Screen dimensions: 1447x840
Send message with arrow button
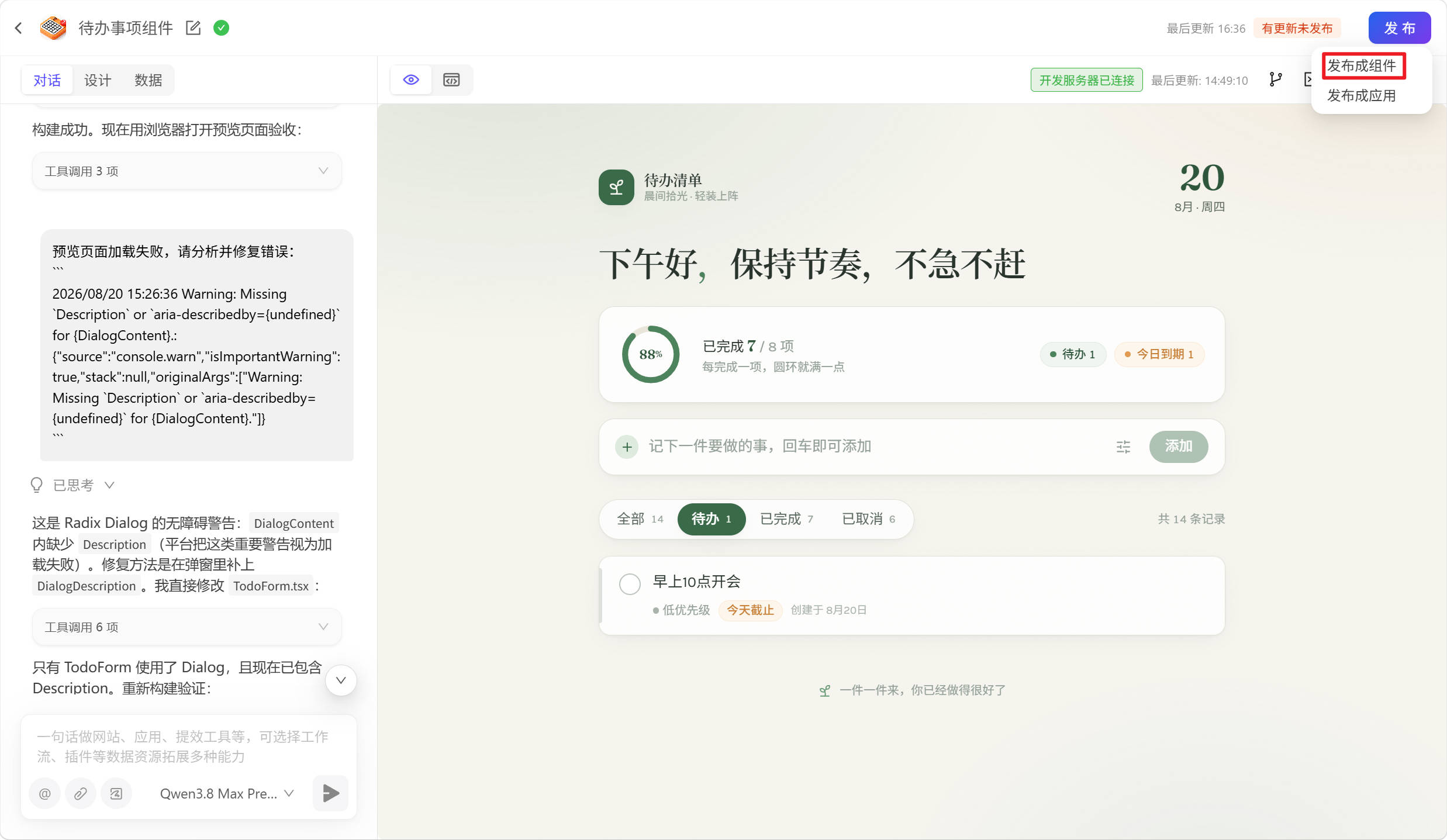point(331,793)
